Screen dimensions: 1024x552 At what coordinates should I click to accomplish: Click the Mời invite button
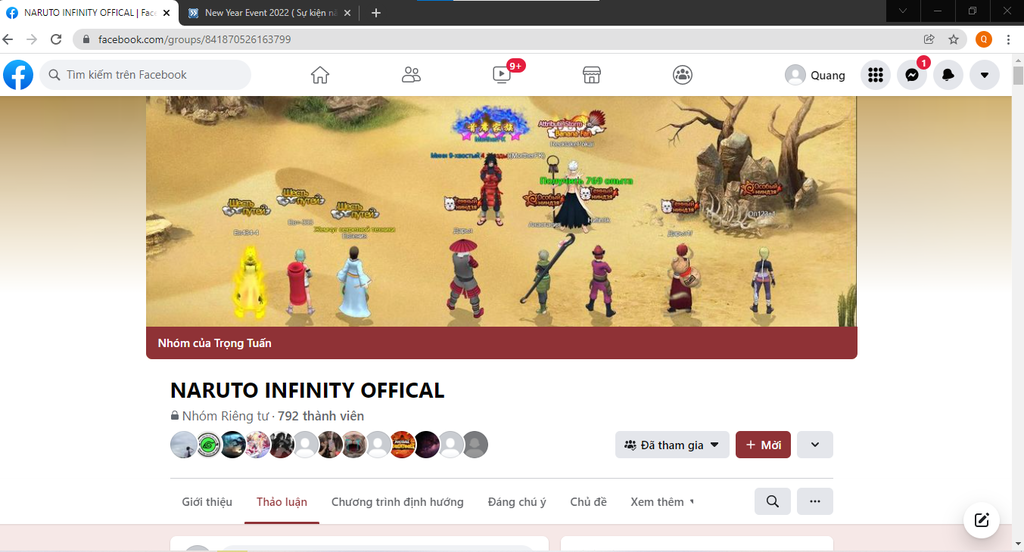[x=763, y=445]
